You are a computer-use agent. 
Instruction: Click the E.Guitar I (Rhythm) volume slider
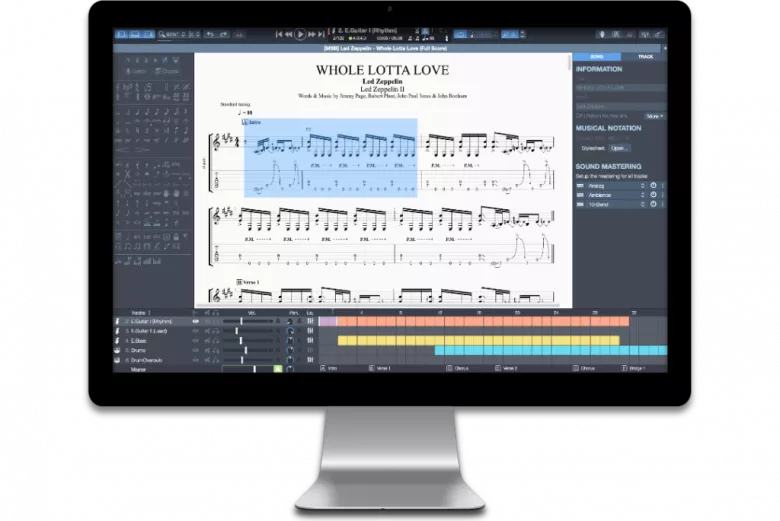247,321
